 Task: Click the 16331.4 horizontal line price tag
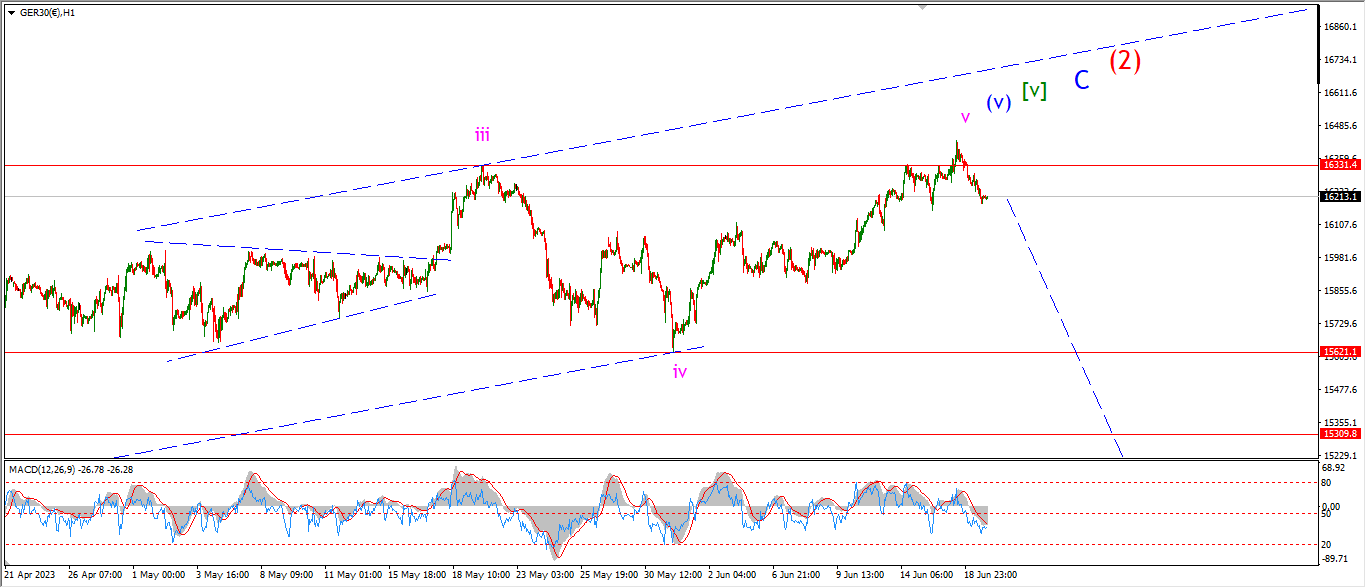click(1340, 164)
